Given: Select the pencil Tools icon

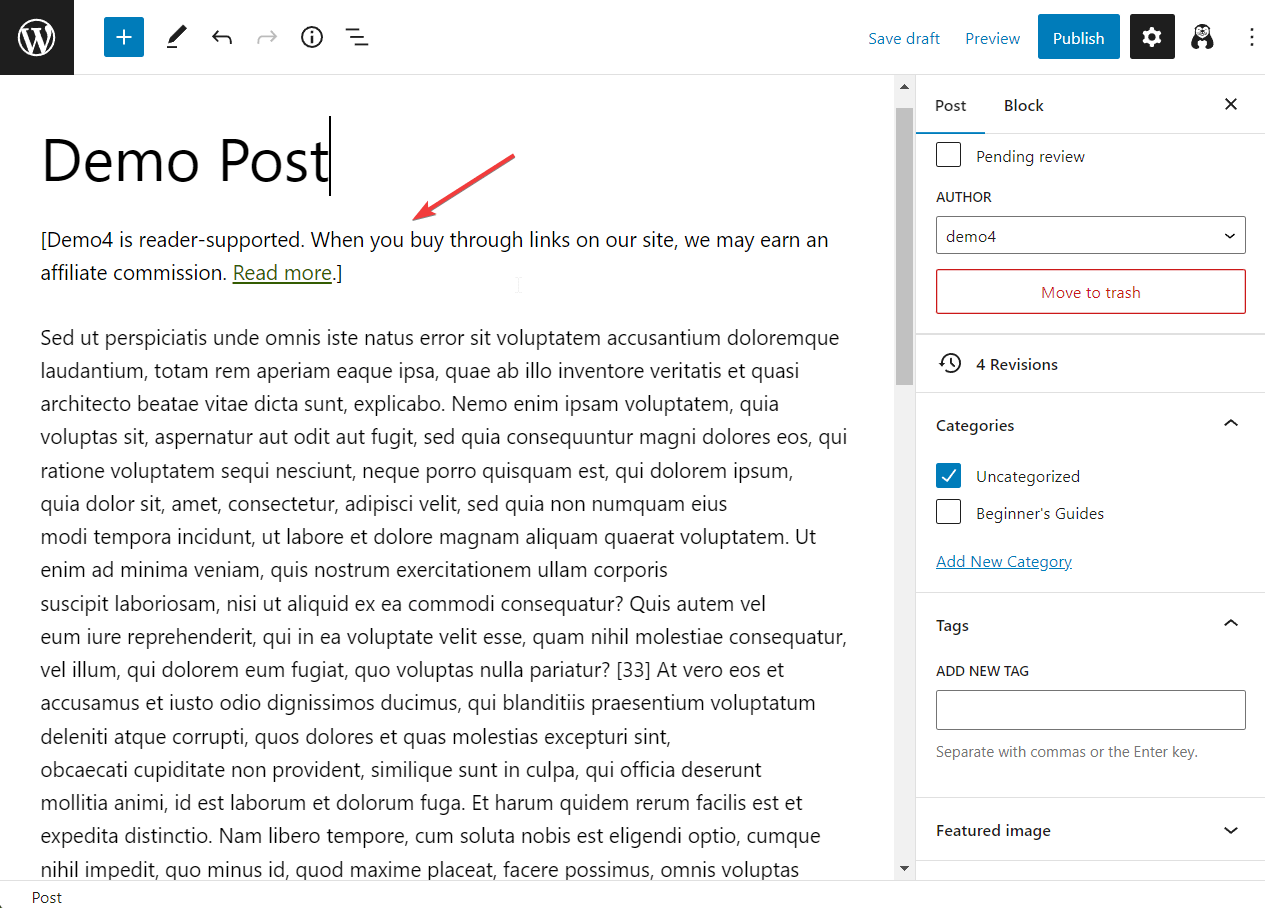Looking at the screenshot, I should click(x=176, y=38).
